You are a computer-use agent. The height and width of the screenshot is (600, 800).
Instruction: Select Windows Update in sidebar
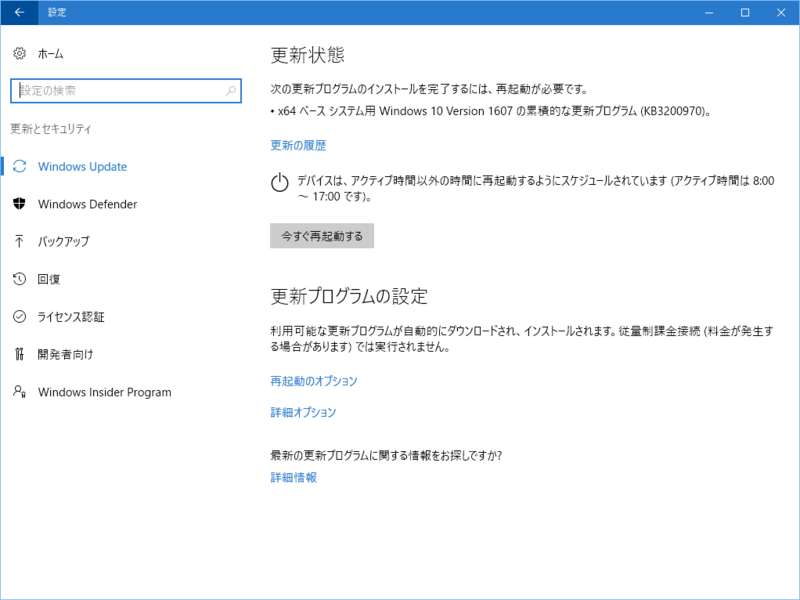[x=82, y=166]
